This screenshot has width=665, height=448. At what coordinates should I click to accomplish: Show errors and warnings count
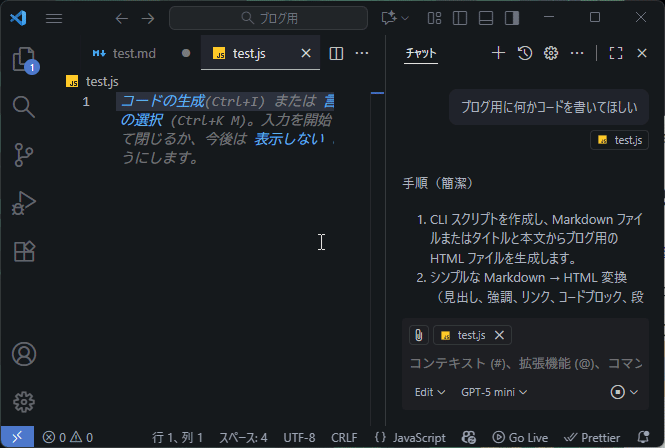click(x=68, y=437)
